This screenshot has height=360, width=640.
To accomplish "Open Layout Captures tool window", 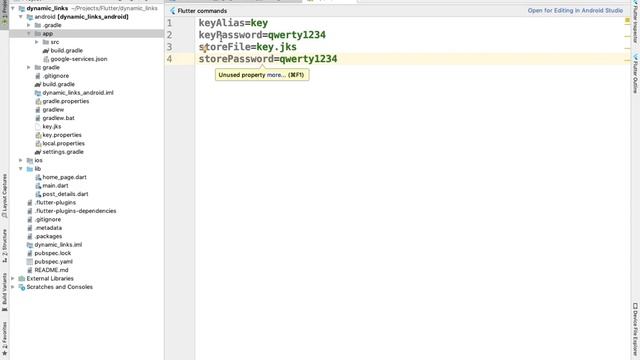I will point(4,196).
